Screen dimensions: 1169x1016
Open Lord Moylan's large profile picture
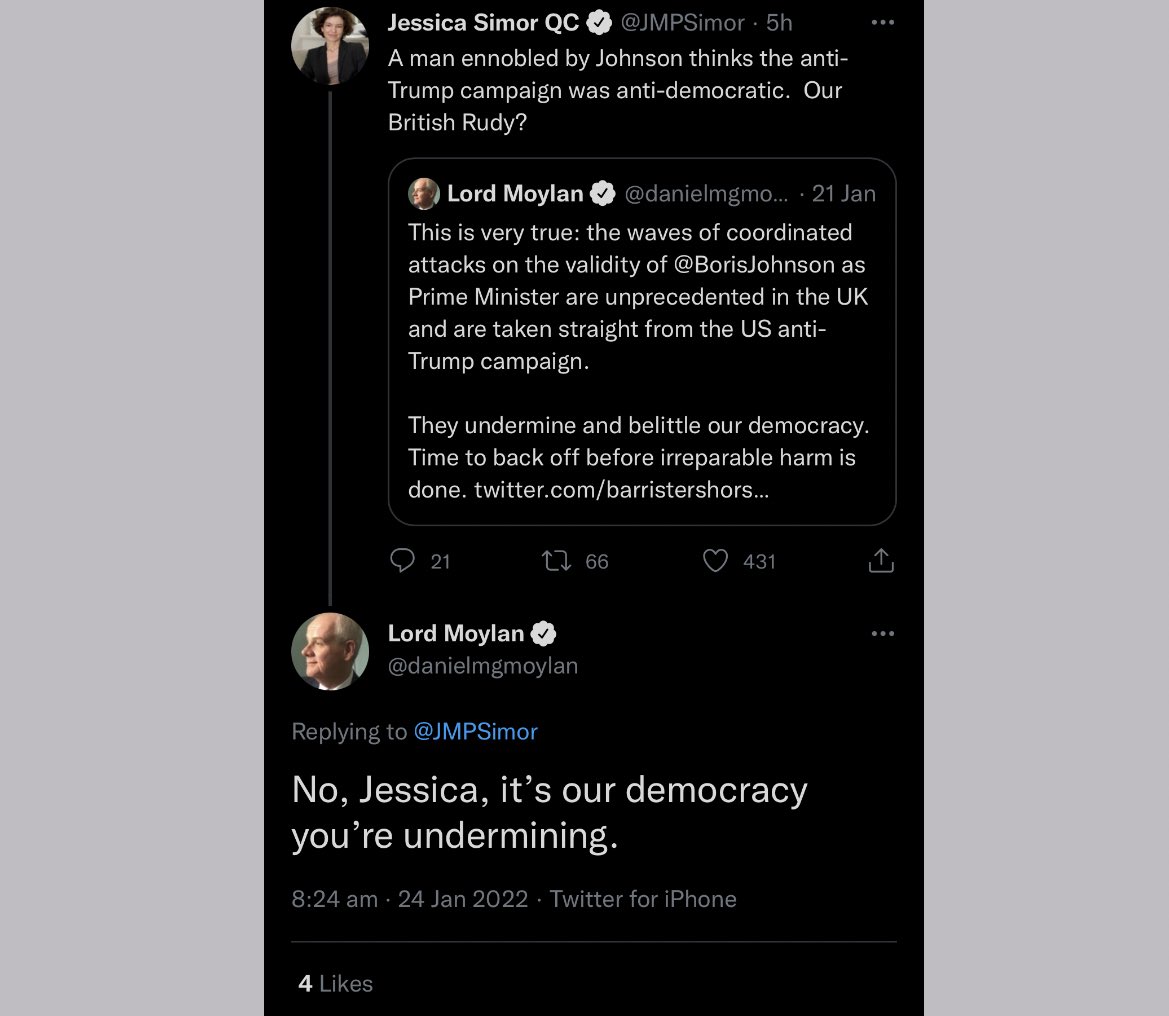tap(330, 651)
